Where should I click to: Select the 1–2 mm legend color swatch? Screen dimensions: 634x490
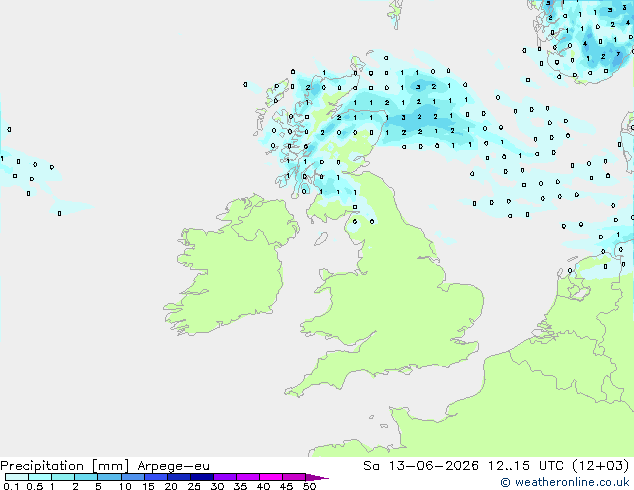(63, 477)
